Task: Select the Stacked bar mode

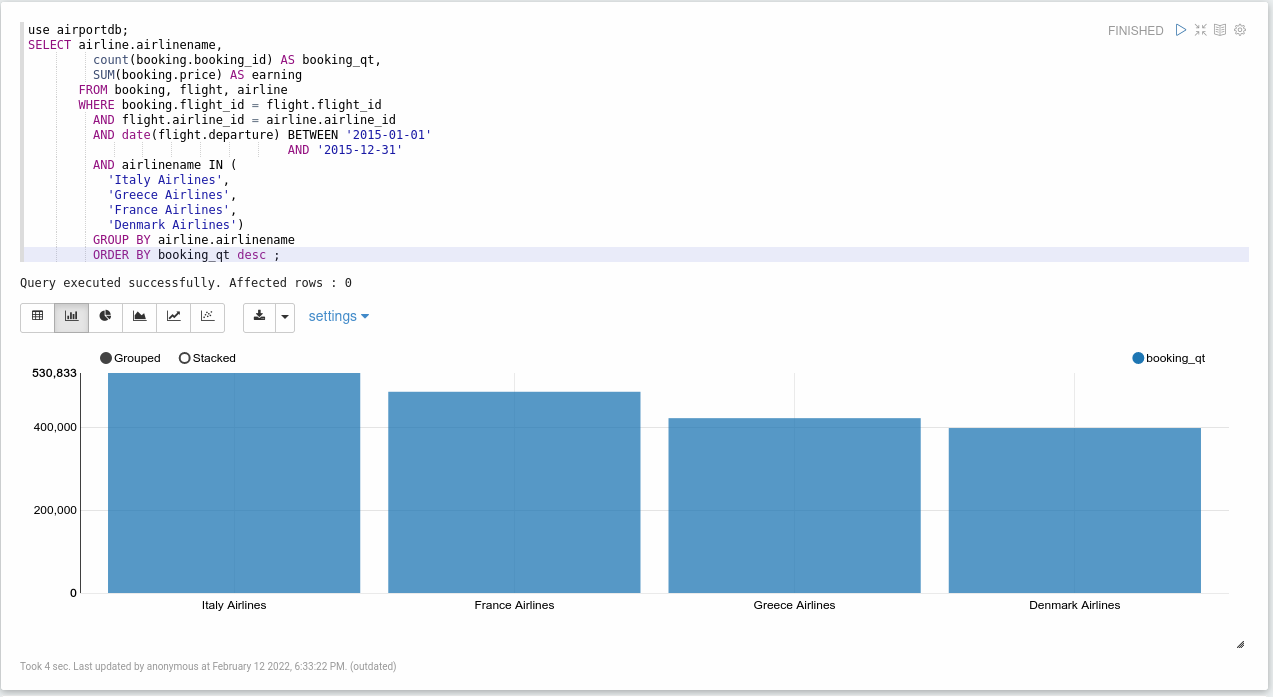Action: tap(185, 358)
